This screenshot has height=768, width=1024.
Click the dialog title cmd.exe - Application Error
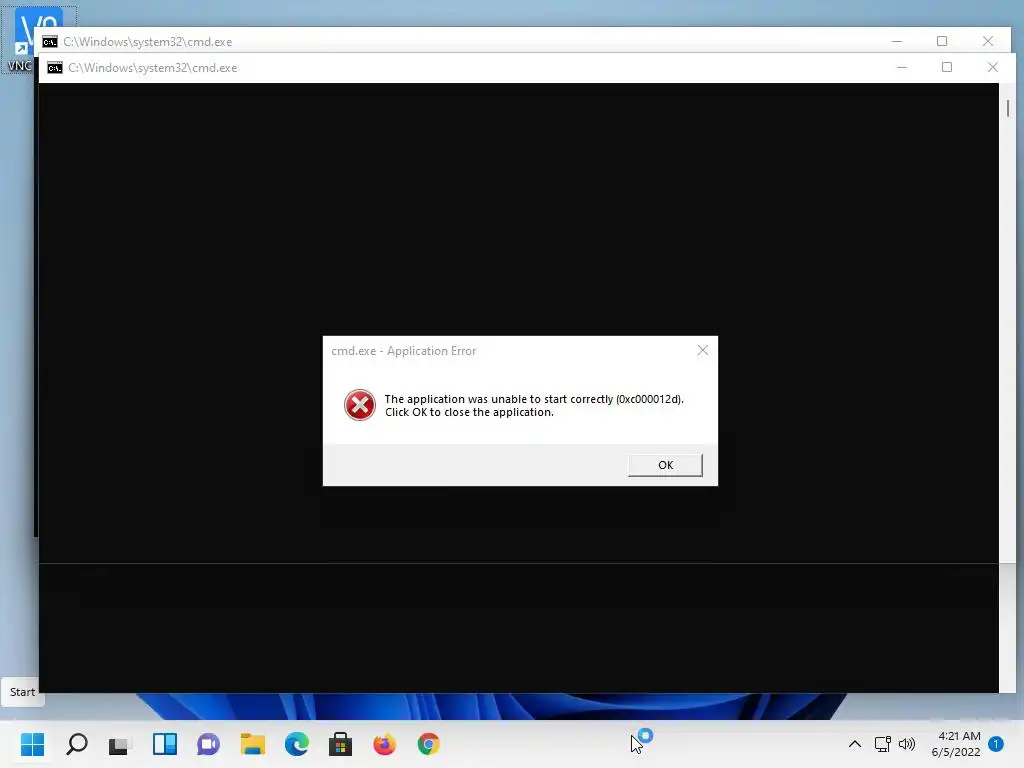pos(404,351)
